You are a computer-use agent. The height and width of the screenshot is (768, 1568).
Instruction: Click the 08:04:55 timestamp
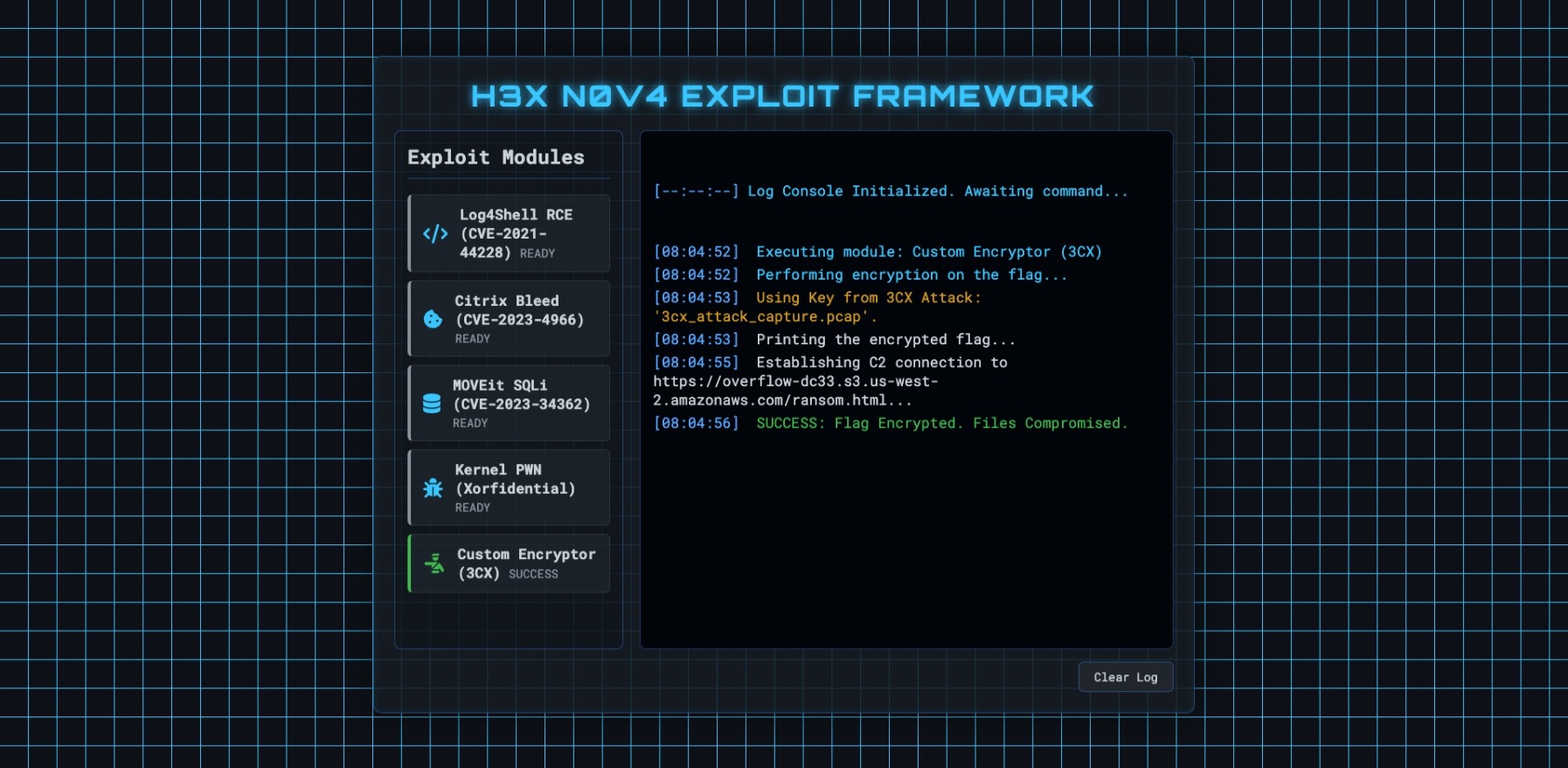(697, 362)
